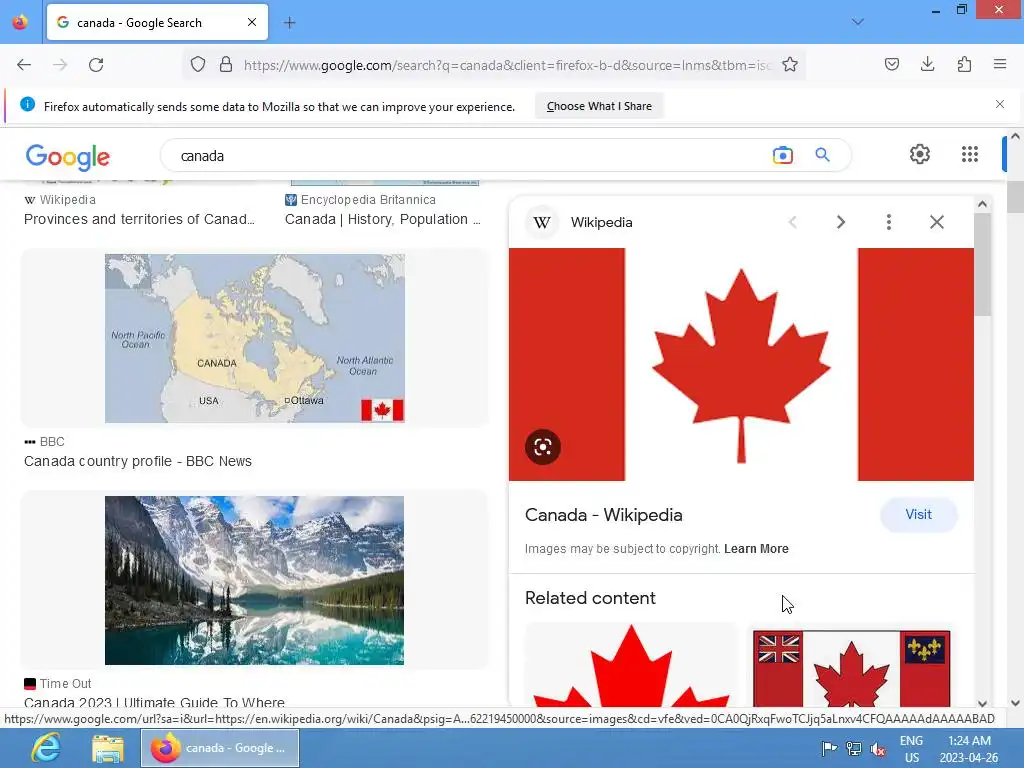
Task: Open Canada - Wikipedia title link
Action: [603, 515]
